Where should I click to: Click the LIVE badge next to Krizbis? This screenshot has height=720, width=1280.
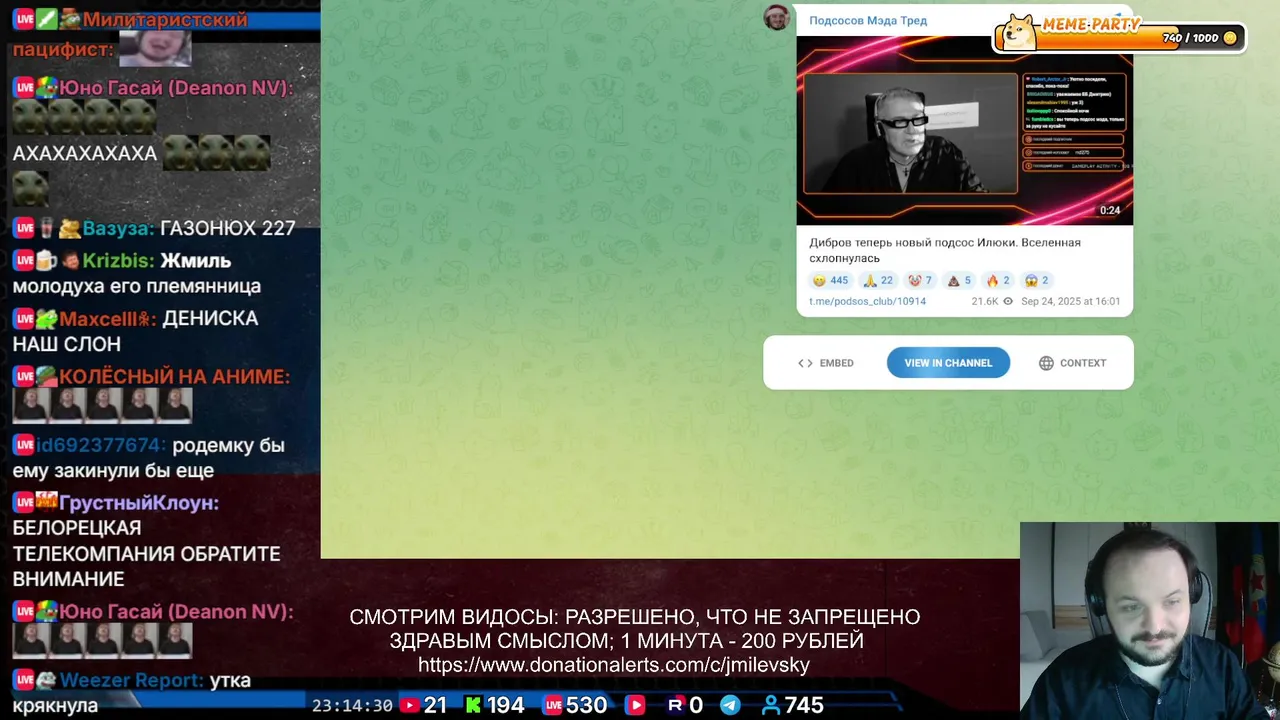[x=24, y=260]
